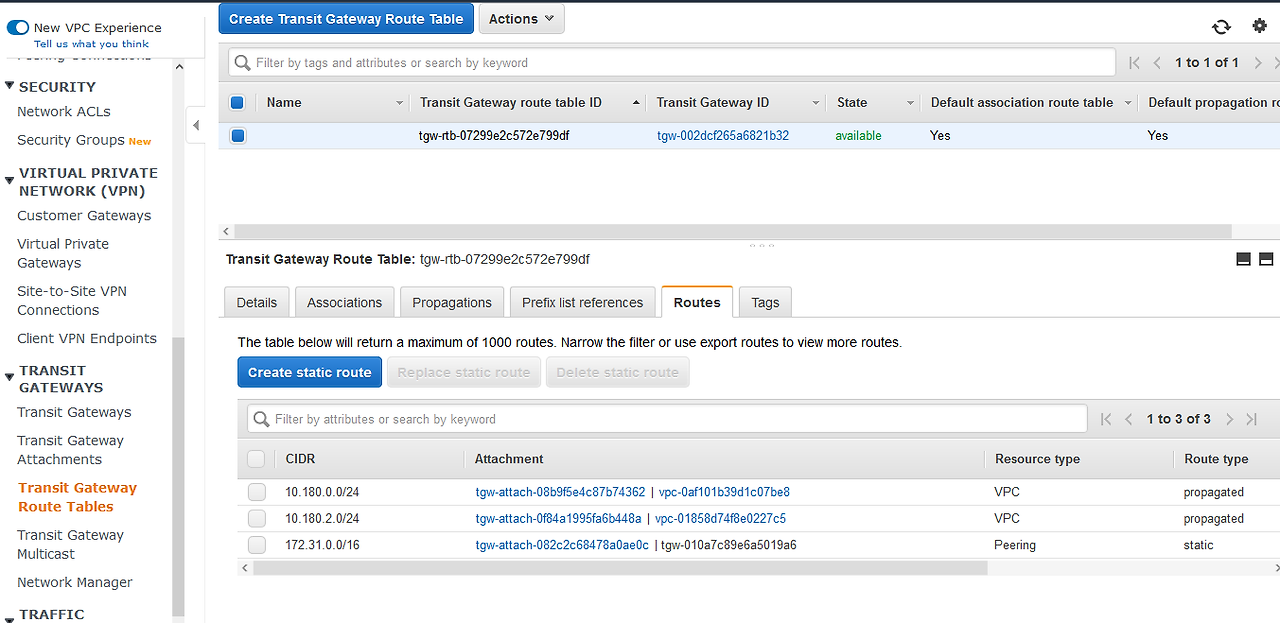Open vpc-0af101b39d1c07be8 link

(x=724, y=492)
